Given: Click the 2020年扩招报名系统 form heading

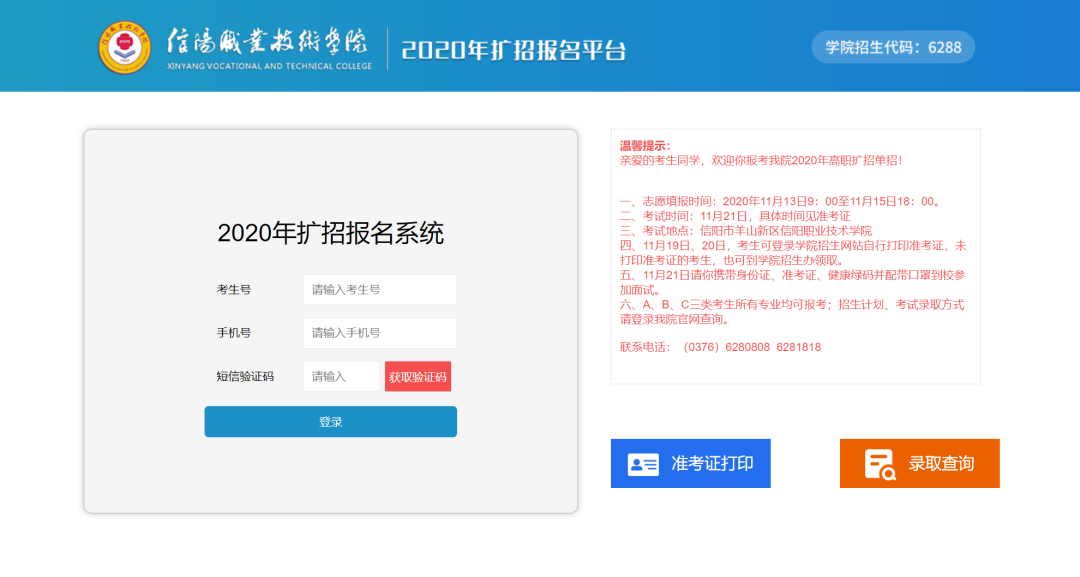Looking at the screenshot, I should [x=330, y=233].
